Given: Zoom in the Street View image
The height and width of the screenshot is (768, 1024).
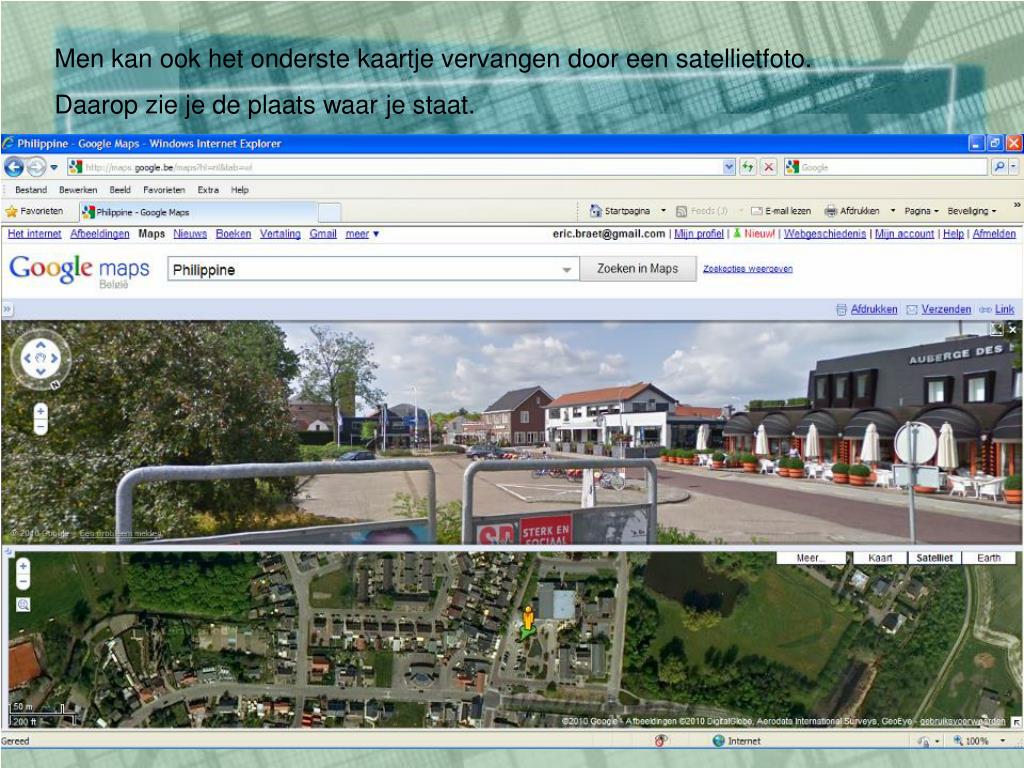Looking at the screenshot, I should (40, 411).
